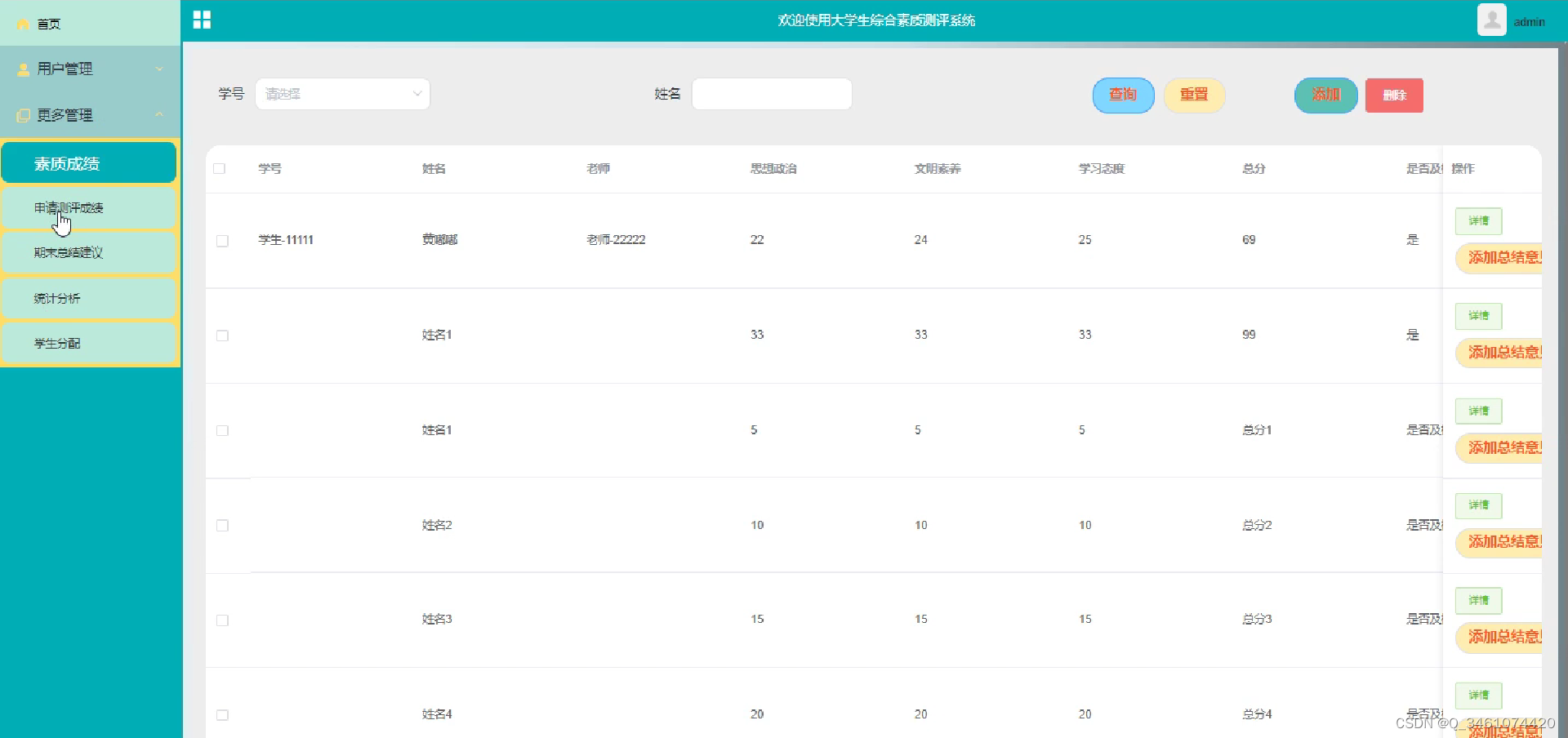Click the 思想政治 column header

[x=773, y=169]
